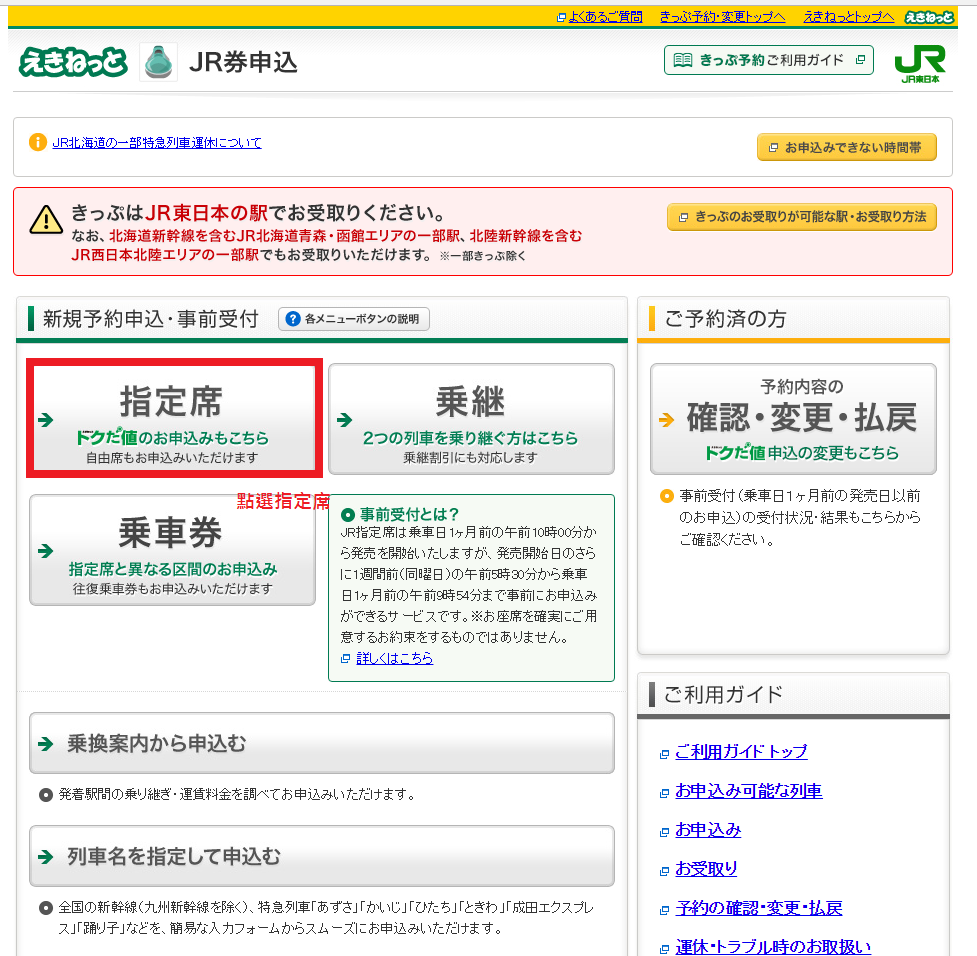Open the きっぷ予約ご利用ガイド button
This screenshot has height=956, width=977.
[x=769, y=60]
